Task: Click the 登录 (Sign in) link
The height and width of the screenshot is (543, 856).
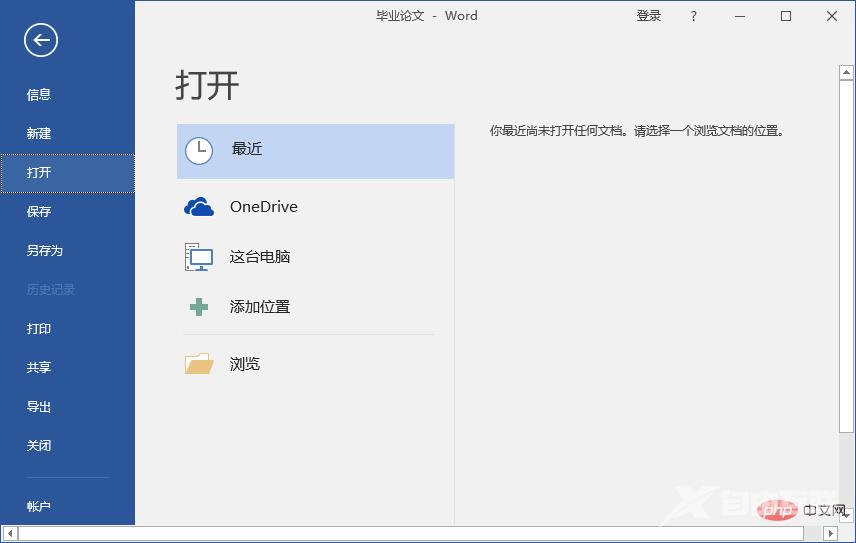Action: pyautogui.click(x=649, y=16)
